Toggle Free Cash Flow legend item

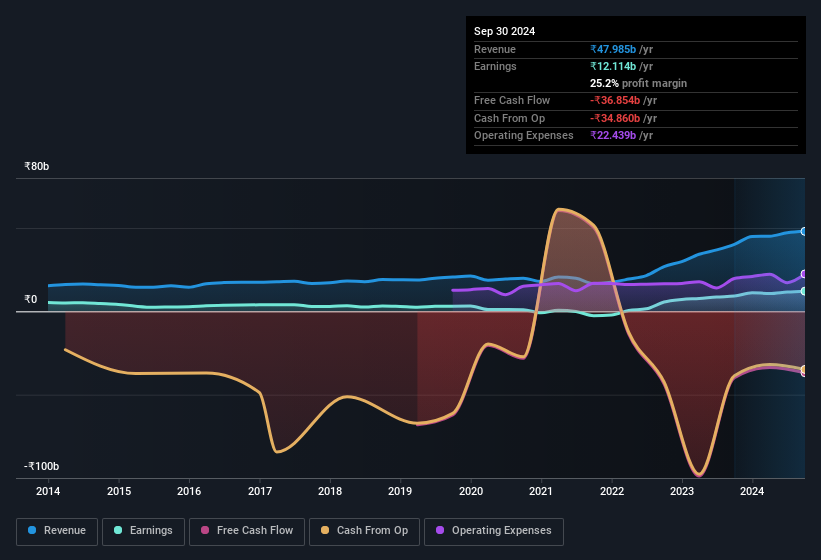pos(246,531)
